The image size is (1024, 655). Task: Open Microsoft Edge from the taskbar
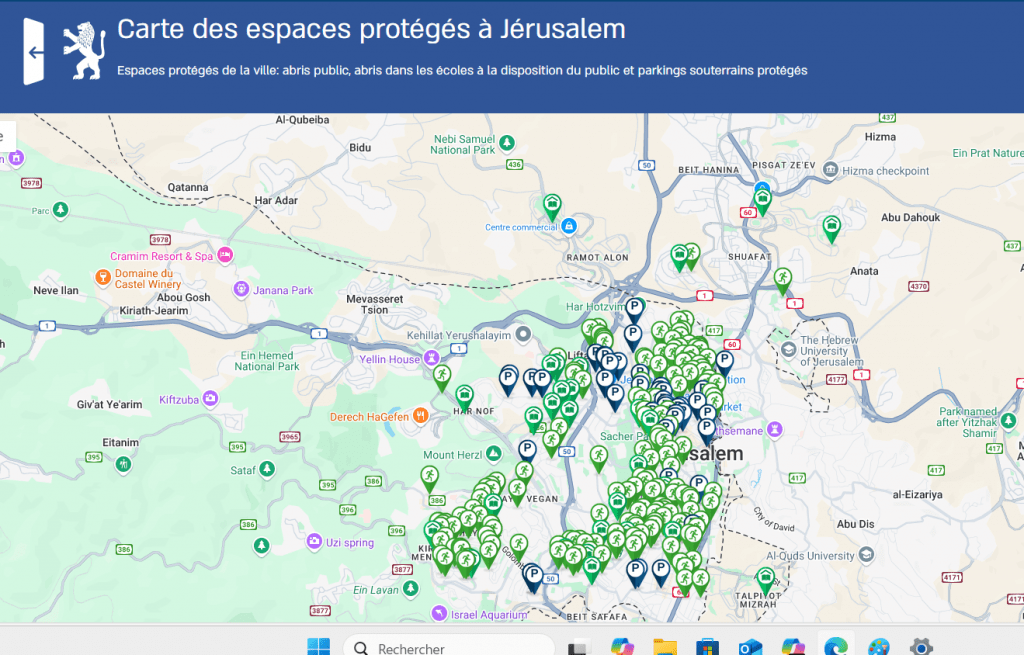pyautogui.click(x=832, y=646)
